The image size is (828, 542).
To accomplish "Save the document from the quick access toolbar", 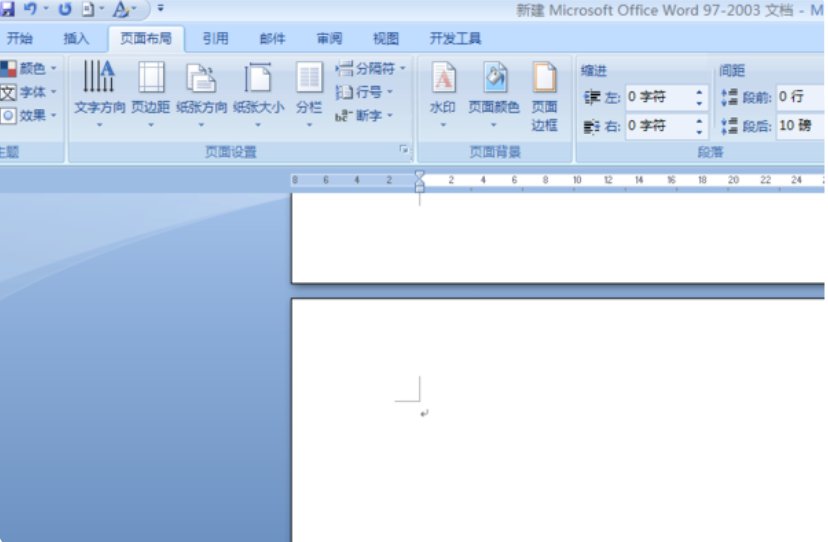I will (7, 8).
